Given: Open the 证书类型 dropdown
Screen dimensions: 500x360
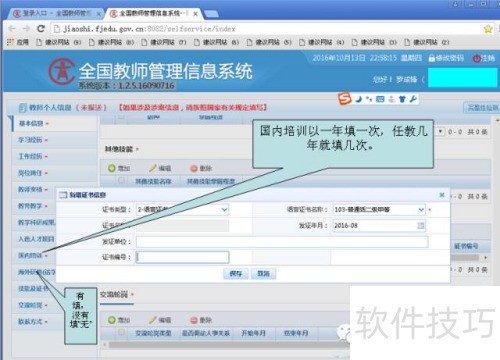Looking at the screenshot, I should click(224, 210).
